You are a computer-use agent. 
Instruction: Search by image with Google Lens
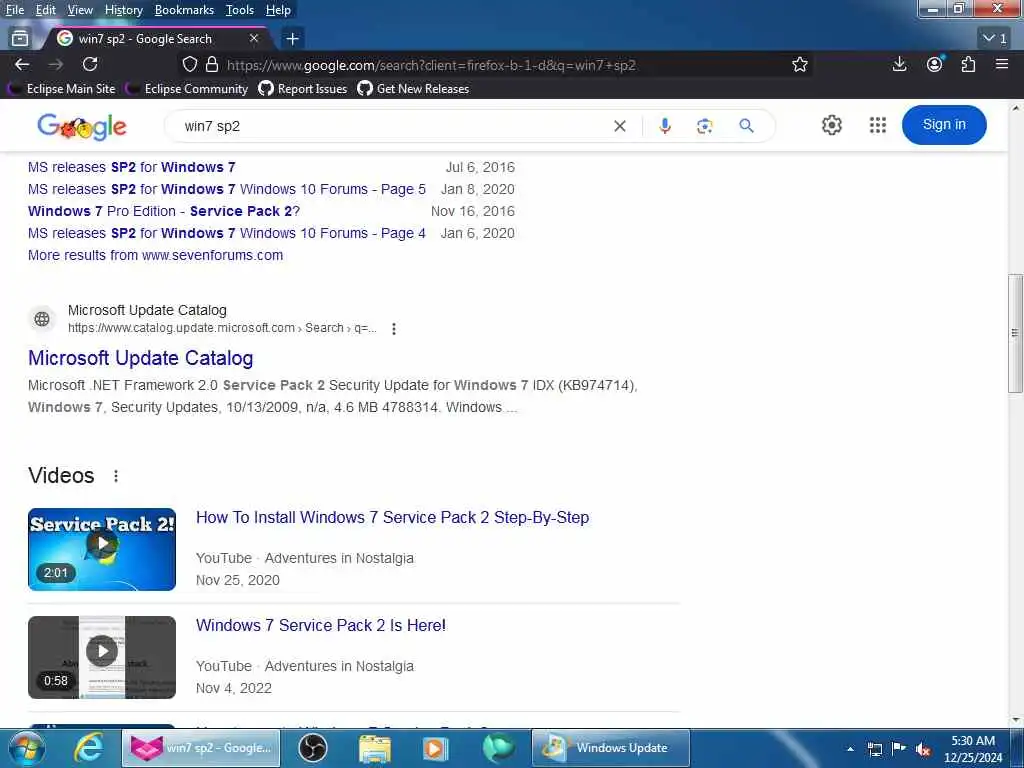704,126
